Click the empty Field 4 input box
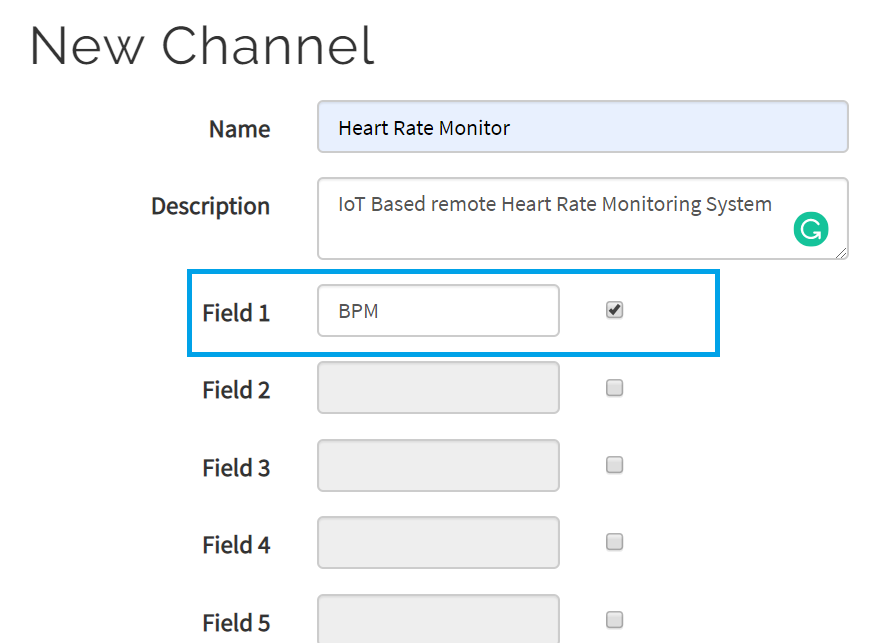This screenshot has width=869, height=643. click(437, 542)
